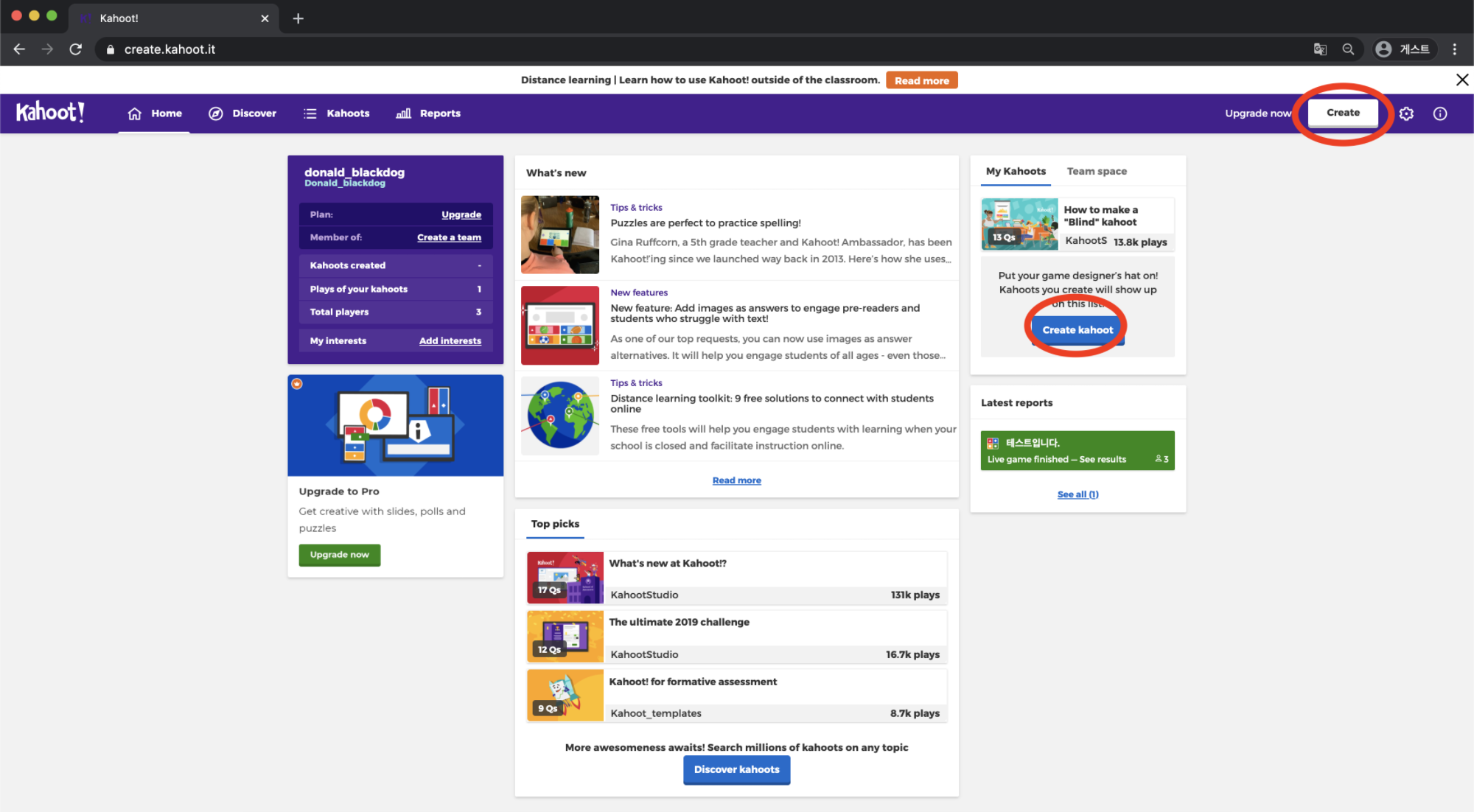Click the blue Create kahoot button
Screen dimensions: 1474x812
[1077, 330]
